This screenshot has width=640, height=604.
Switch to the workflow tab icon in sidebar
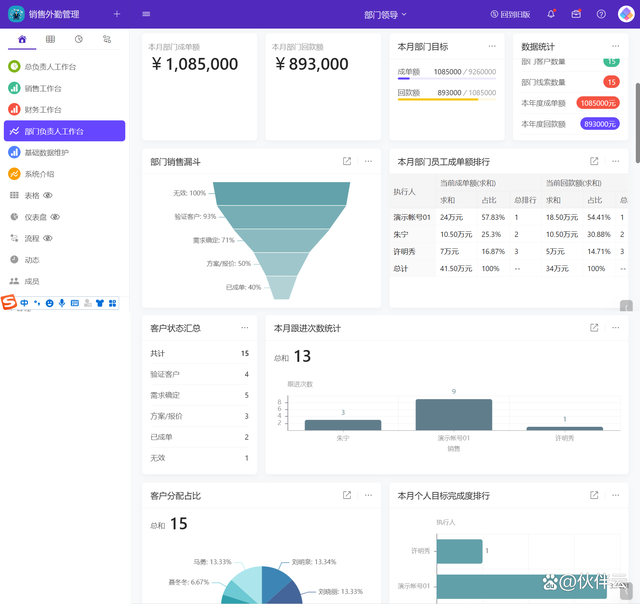(x=107, y=39)
